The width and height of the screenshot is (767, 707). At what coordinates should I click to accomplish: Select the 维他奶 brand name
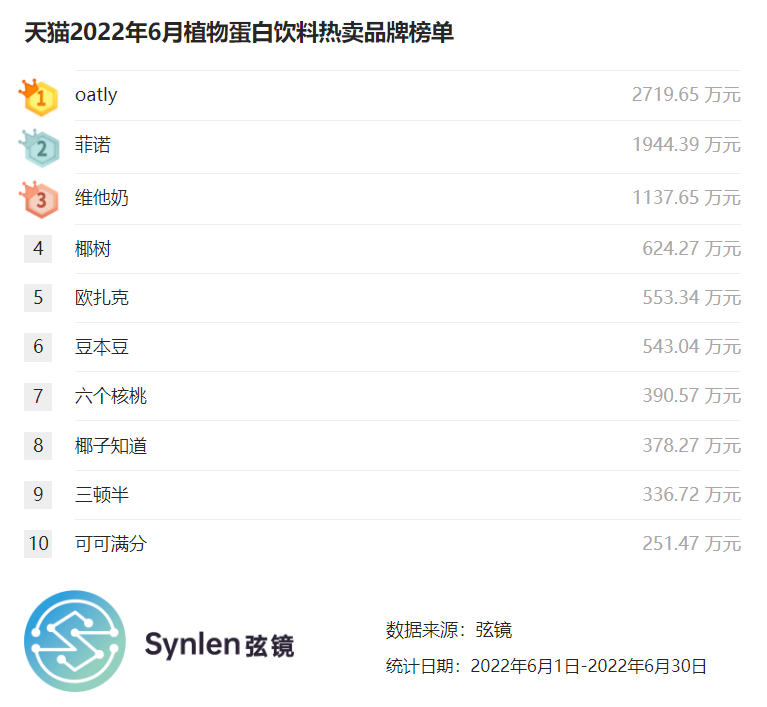tap(102, 198)
